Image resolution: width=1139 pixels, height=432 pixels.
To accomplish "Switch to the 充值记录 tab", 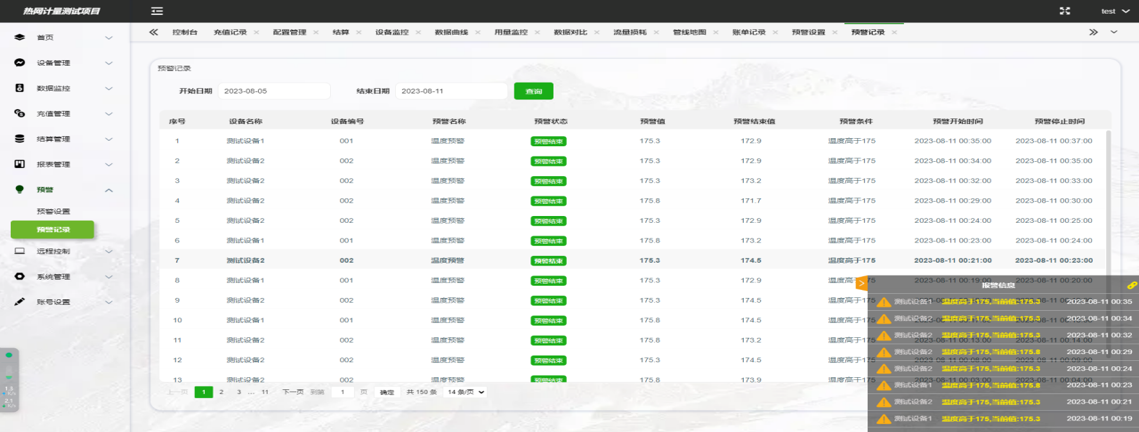I will 230,33.
